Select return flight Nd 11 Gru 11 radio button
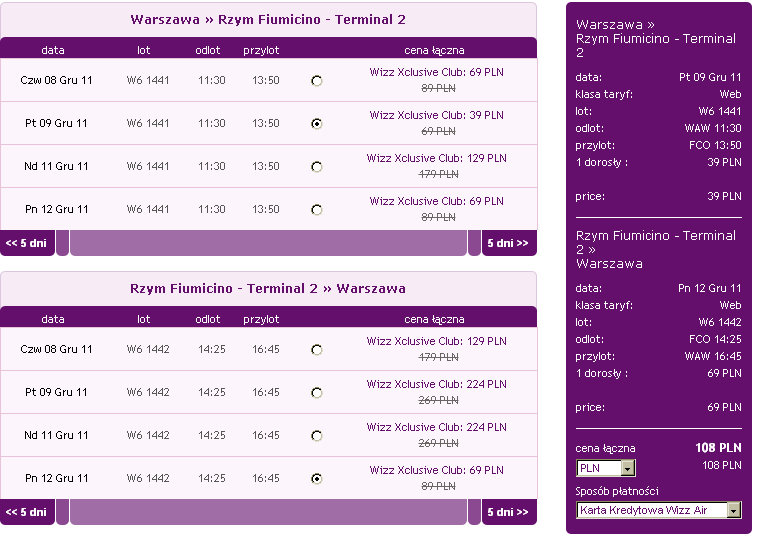The height and width of the screenshot is (540, 762). pyautogui.click(x=316, y=435)
